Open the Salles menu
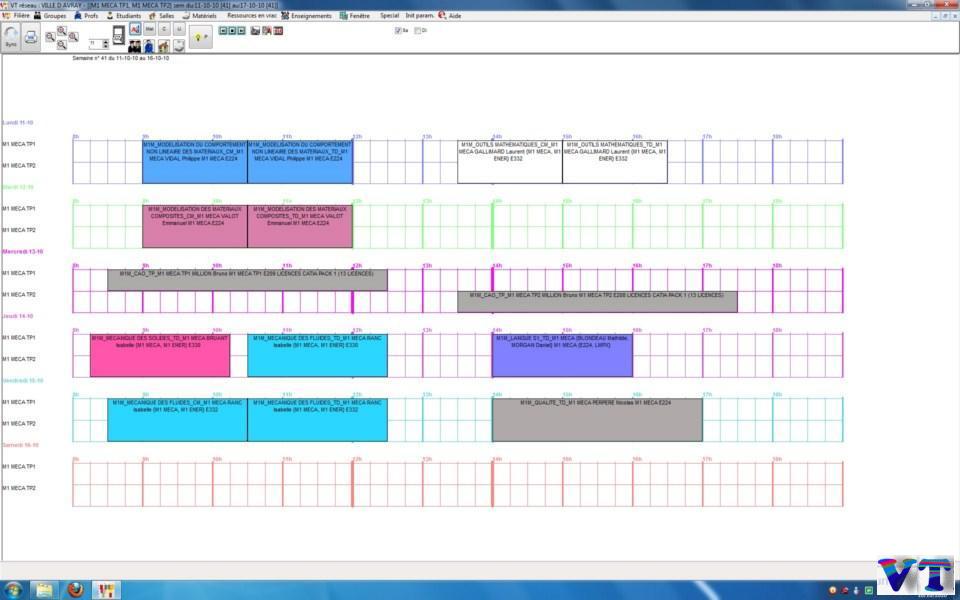 coord(161,16)
